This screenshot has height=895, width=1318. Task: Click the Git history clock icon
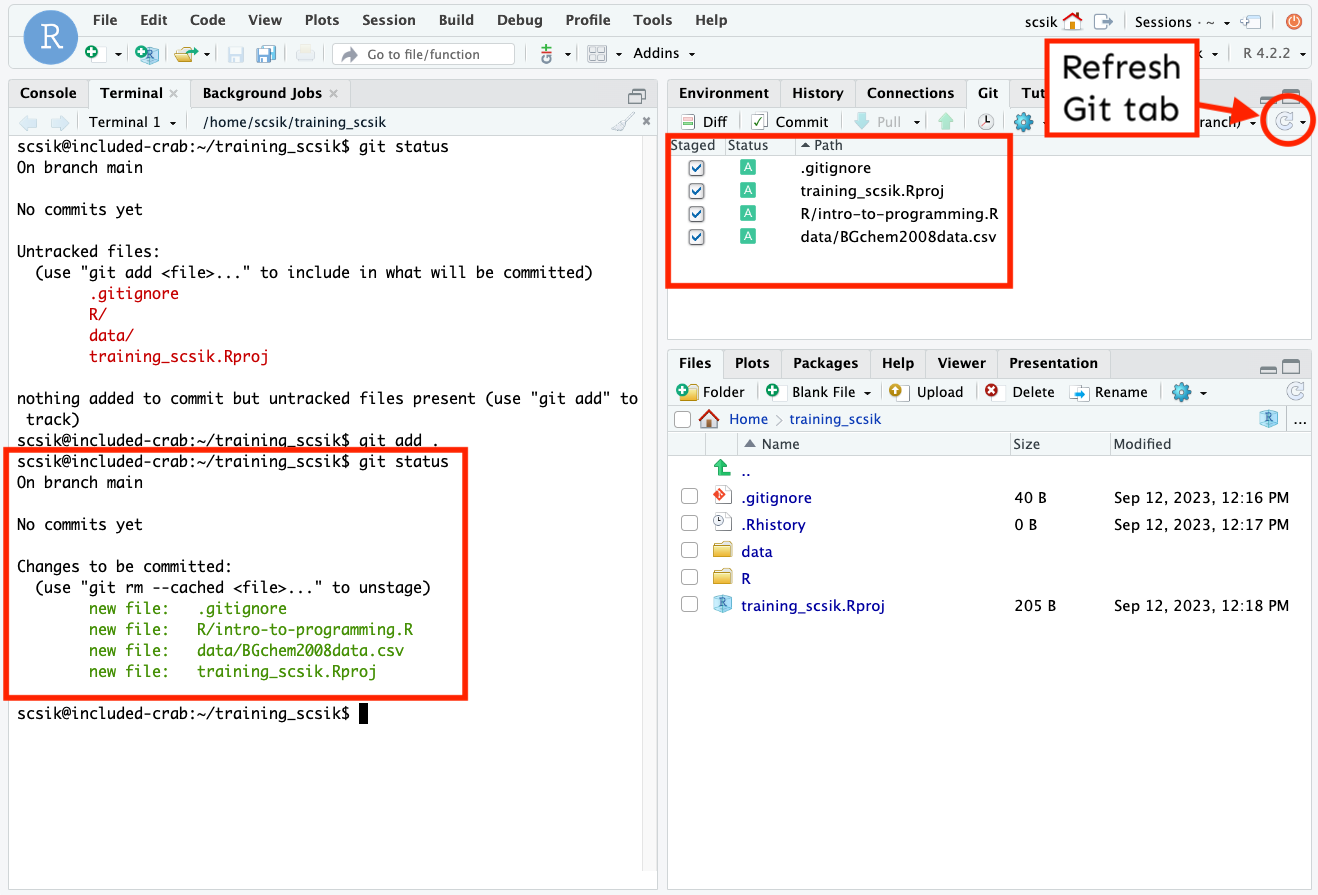pyautogui.click(x=986, y=122)
